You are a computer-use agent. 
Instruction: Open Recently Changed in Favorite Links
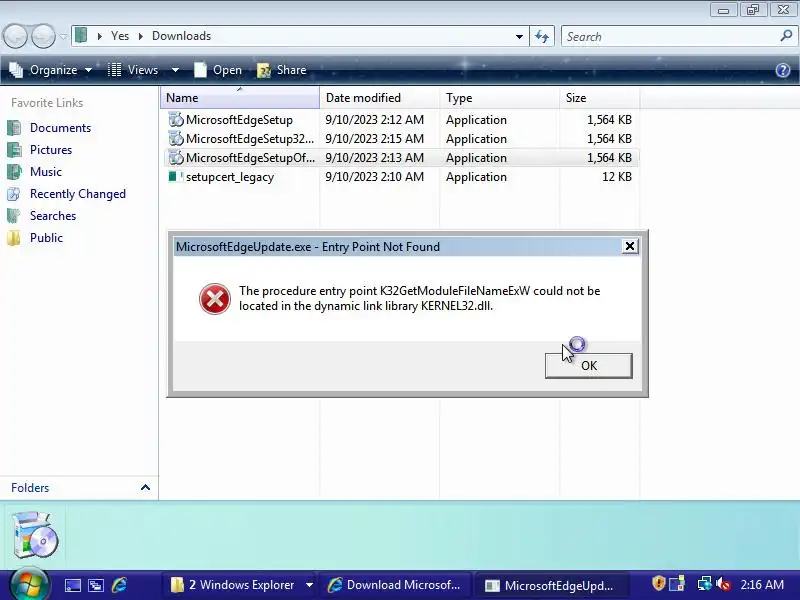[78, 194]
